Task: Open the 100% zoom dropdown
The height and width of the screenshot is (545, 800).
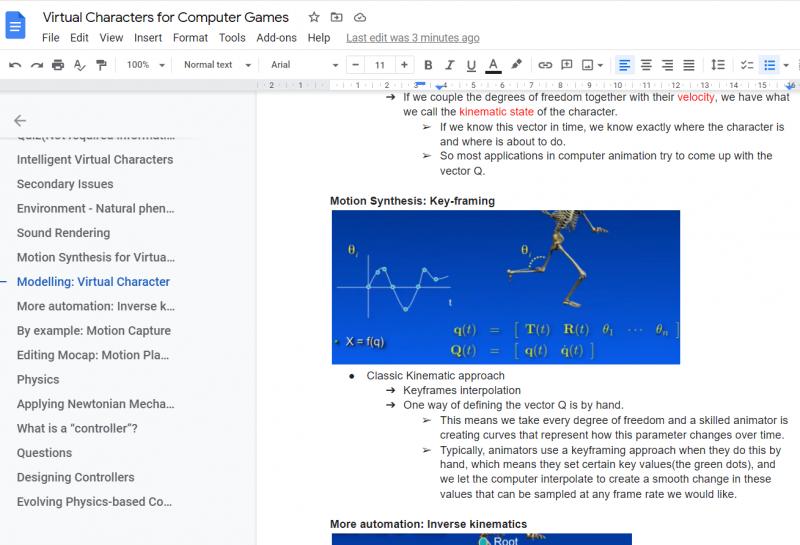Action: 145,65
